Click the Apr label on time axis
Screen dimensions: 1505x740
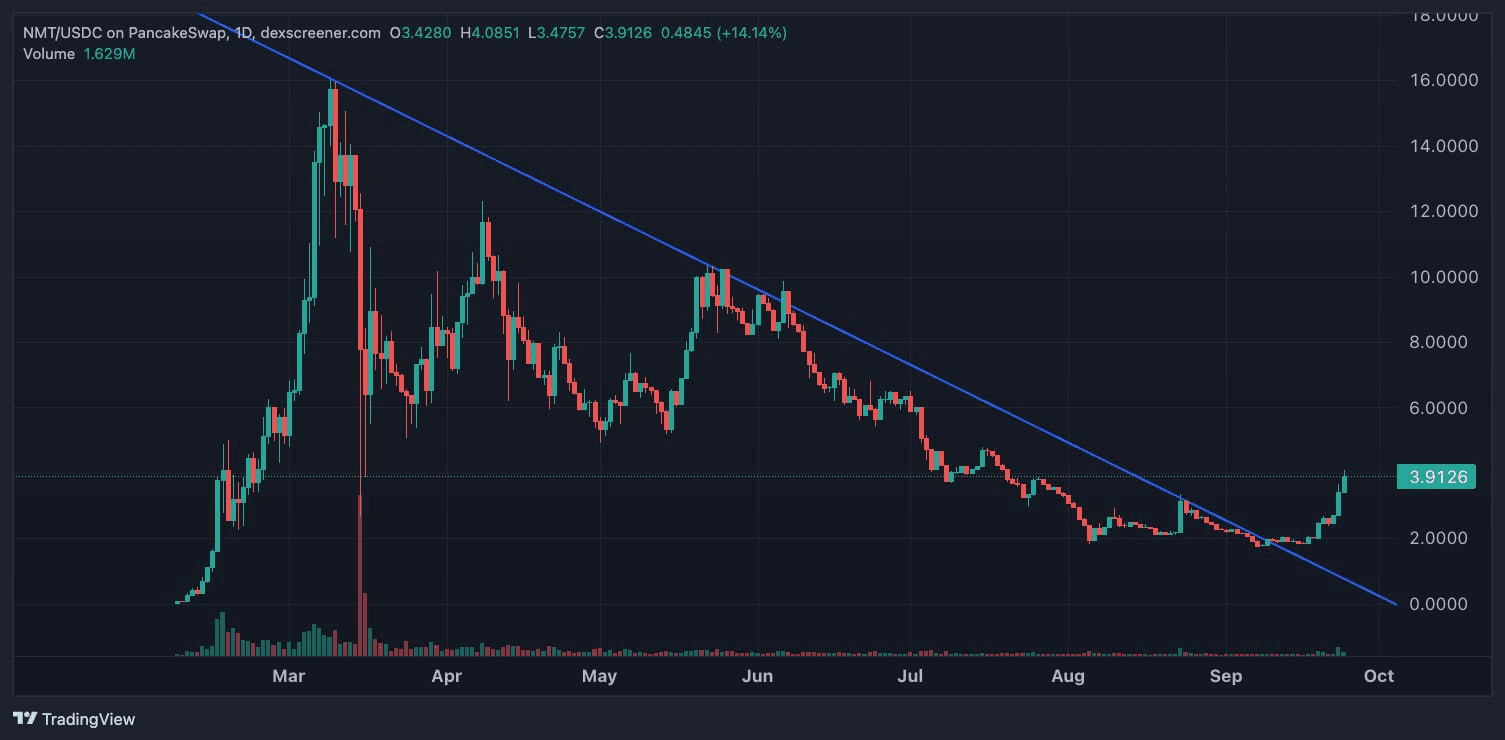click(x=446, y=677)
